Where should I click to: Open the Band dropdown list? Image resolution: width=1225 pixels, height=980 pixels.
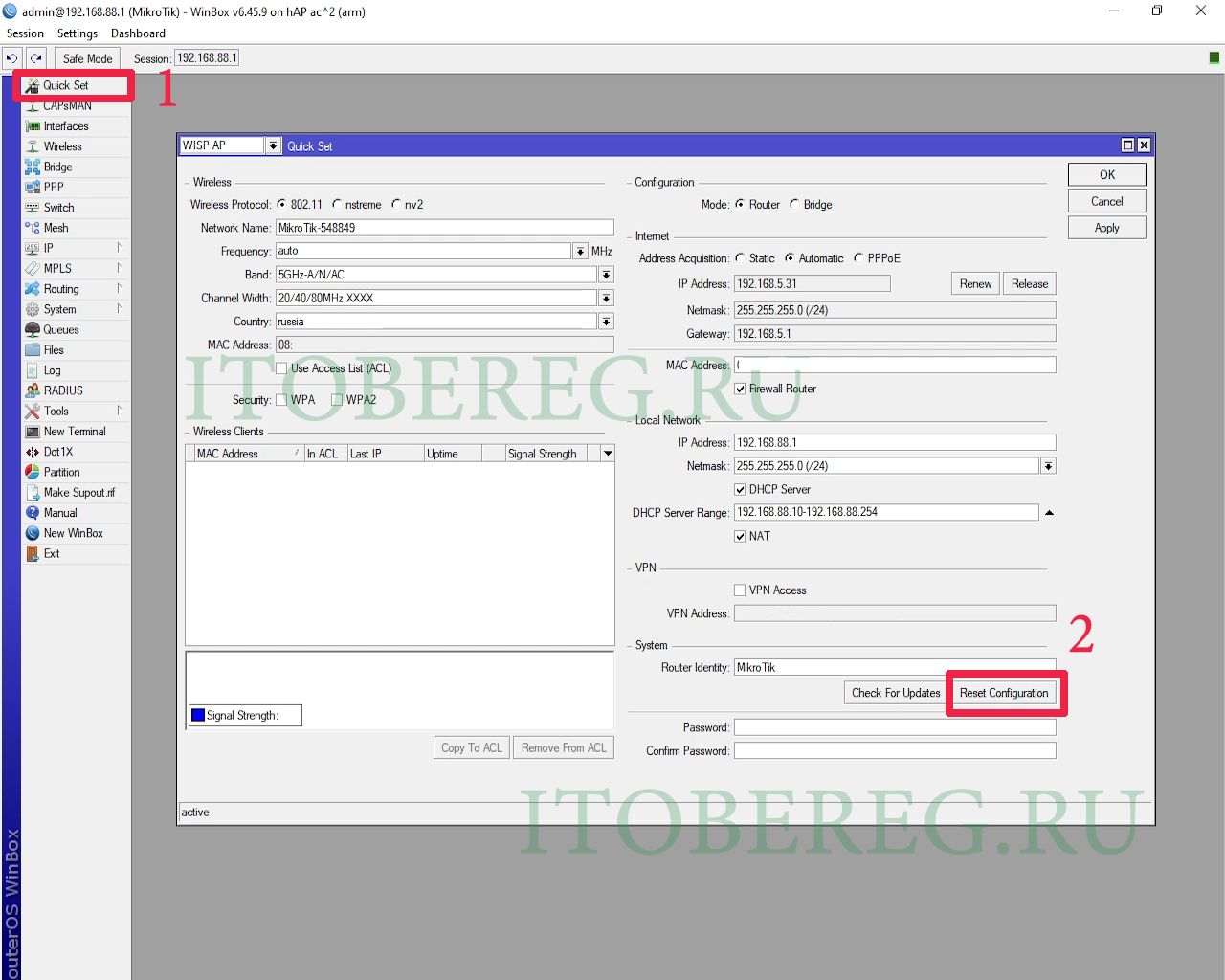606,275
